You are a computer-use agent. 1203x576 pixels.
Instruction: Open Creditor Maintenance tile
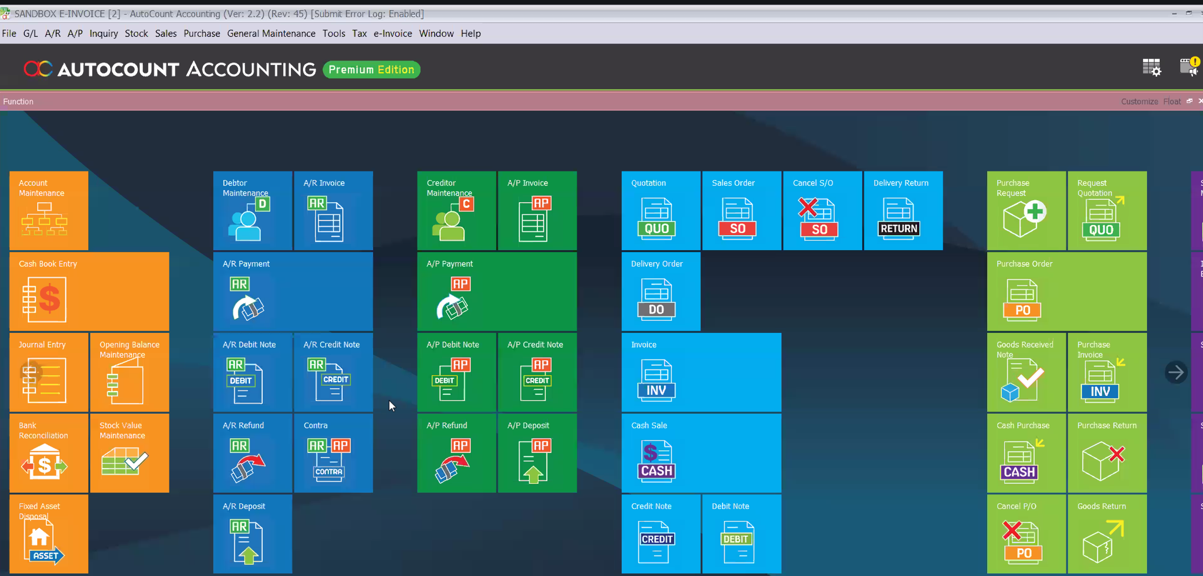[x=457, y=211]
